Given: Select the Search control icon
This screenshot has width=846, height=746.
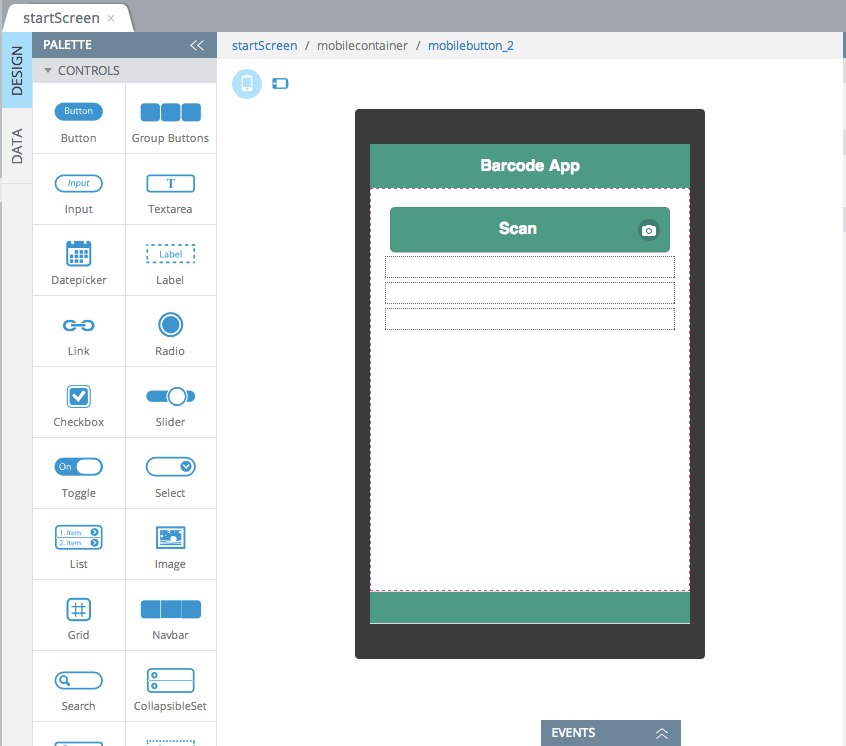Looking at the screenshot, I should click(78, 679).
